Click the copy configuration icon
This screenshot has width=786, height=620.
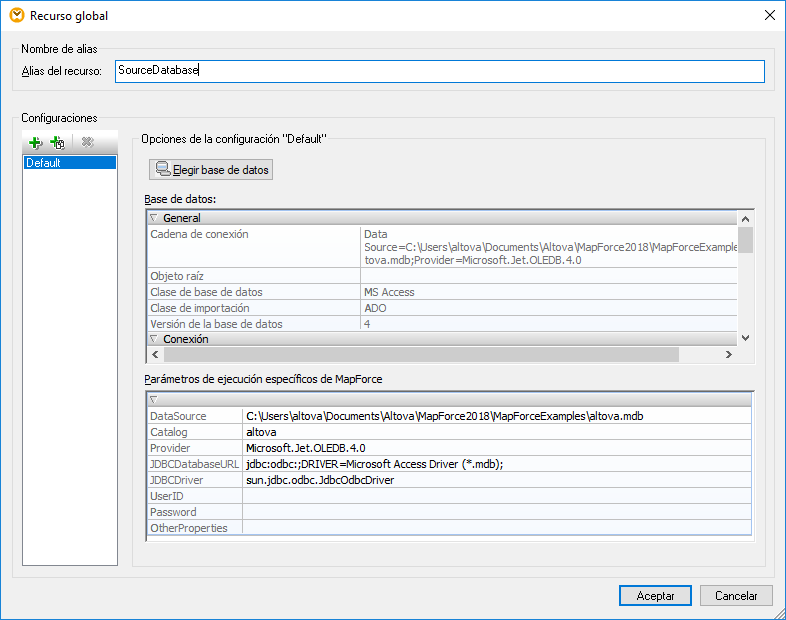click(x=57, y=143)
